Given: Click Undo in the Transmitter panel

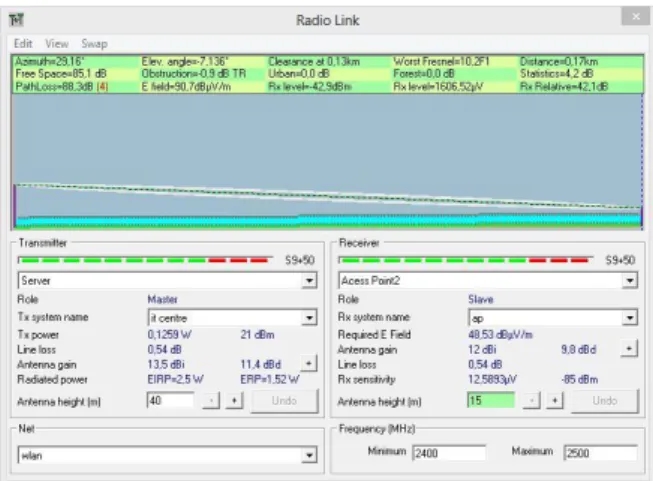Looking at the screenshot, I should click(x=284, y=401).
